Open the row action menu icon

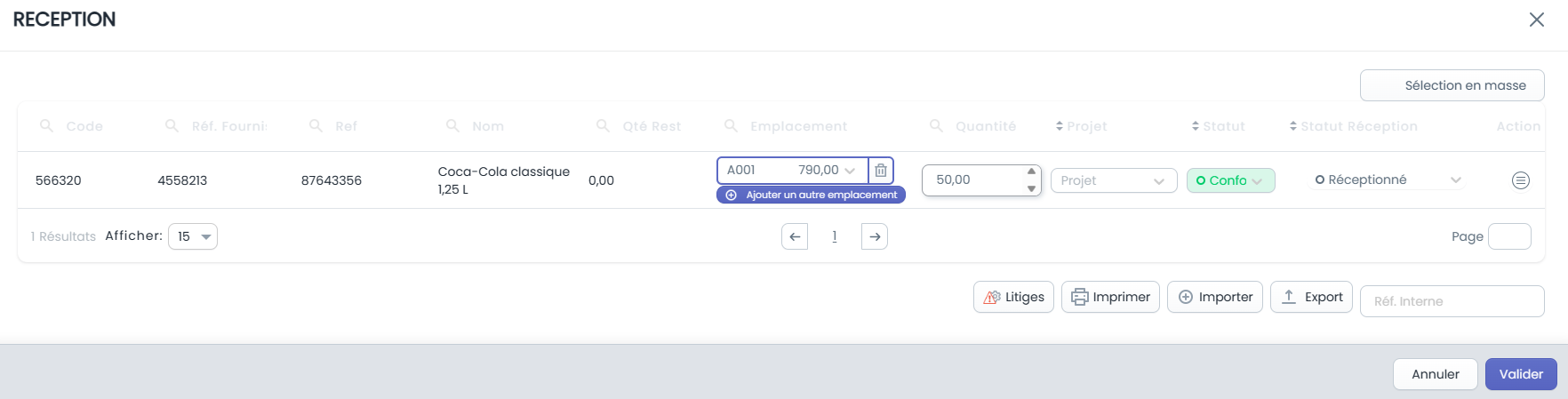coord(1520,180)
